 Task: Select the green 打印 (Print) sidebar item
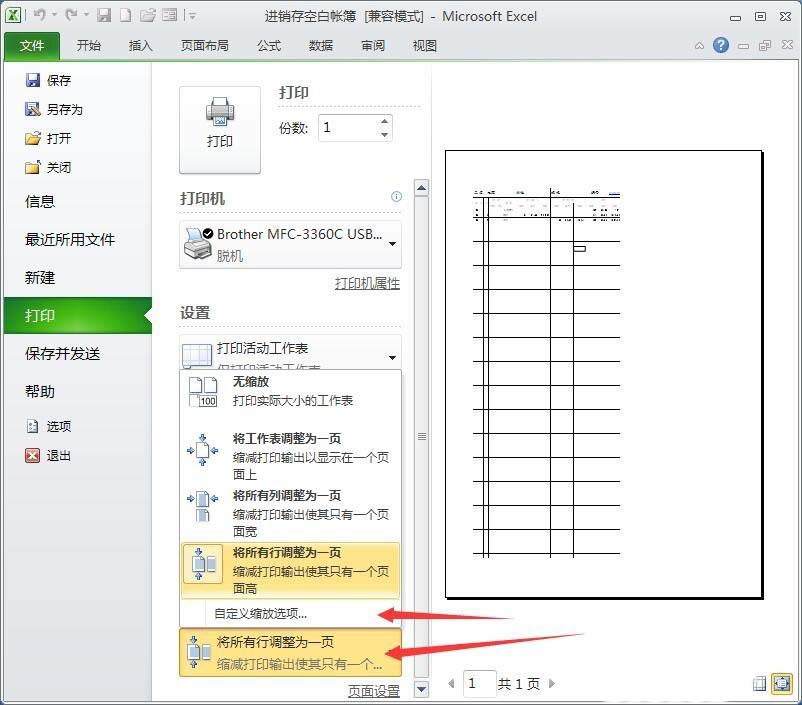78,315
